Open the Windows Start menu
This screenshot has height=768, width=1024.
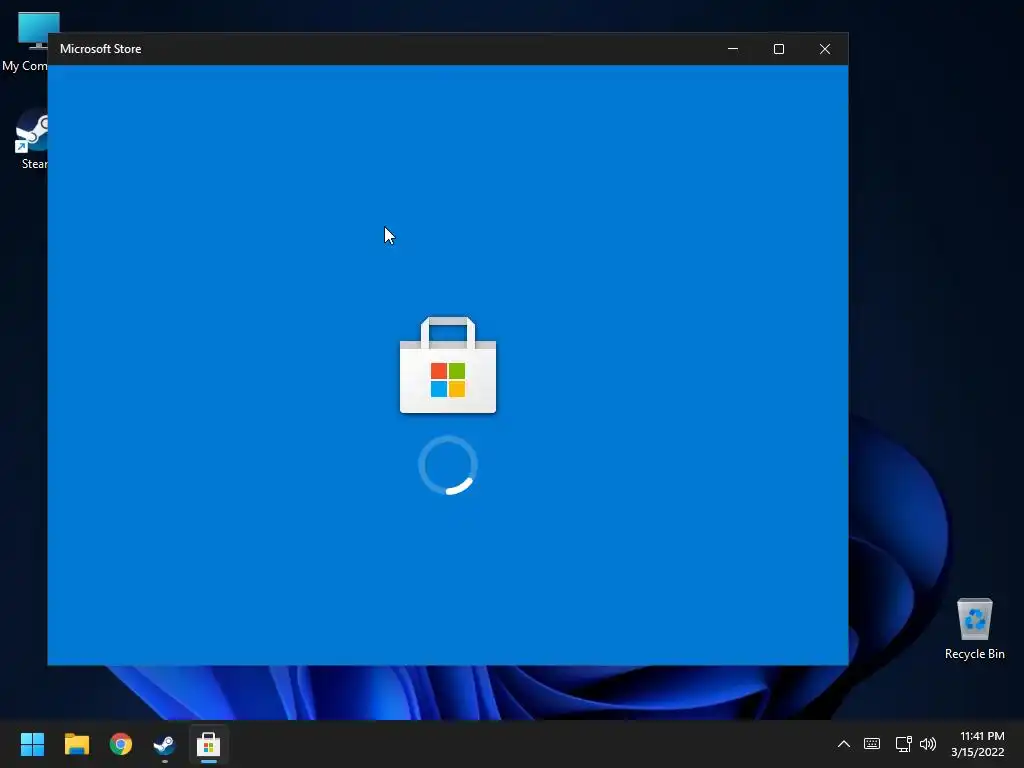click(32, 744)
